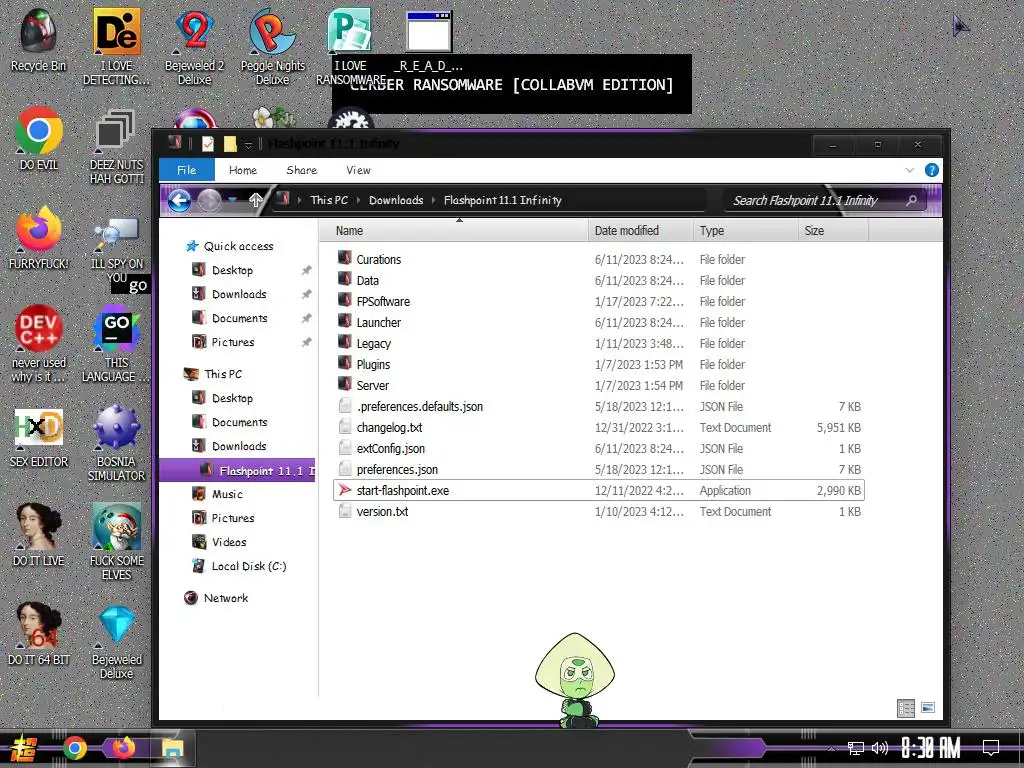The height and width of the screenshot is (768, 1024).
Task: Open the 'FUCK SOME ELVES' desktop shortcut
Action: point(116,541)
